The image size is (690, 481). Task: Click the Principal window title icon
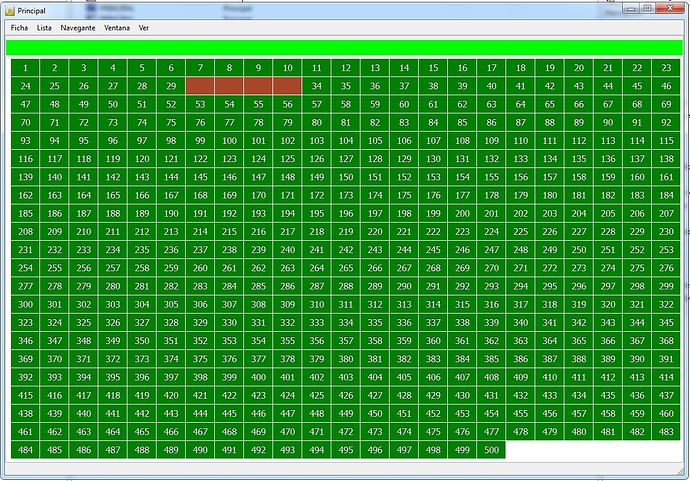tap(10, 11)
